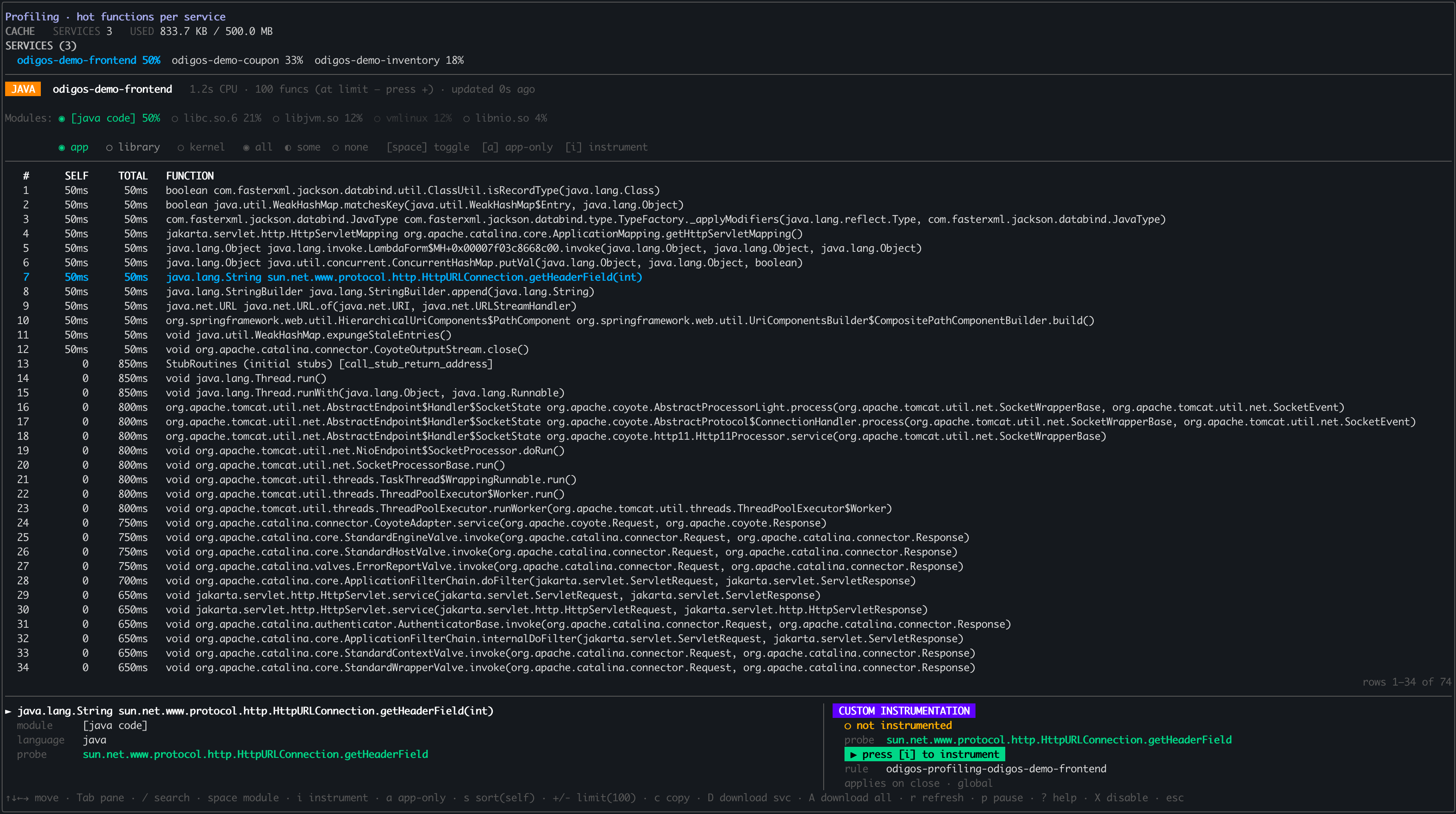Click D download svc footer shortcut

(749, 797)
